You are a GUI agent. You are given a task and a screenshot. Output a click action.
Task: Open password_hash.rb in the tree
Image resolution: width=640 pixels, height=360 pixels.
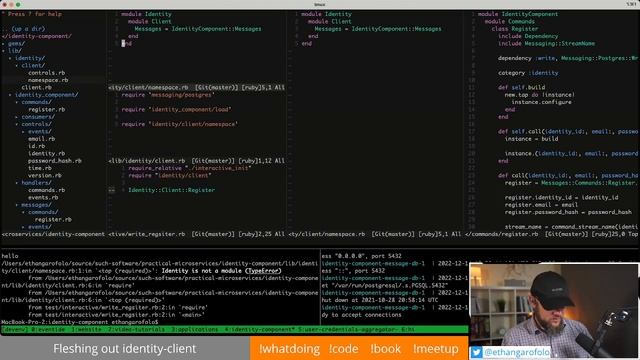pyautogui.click(x=55, y=161)
